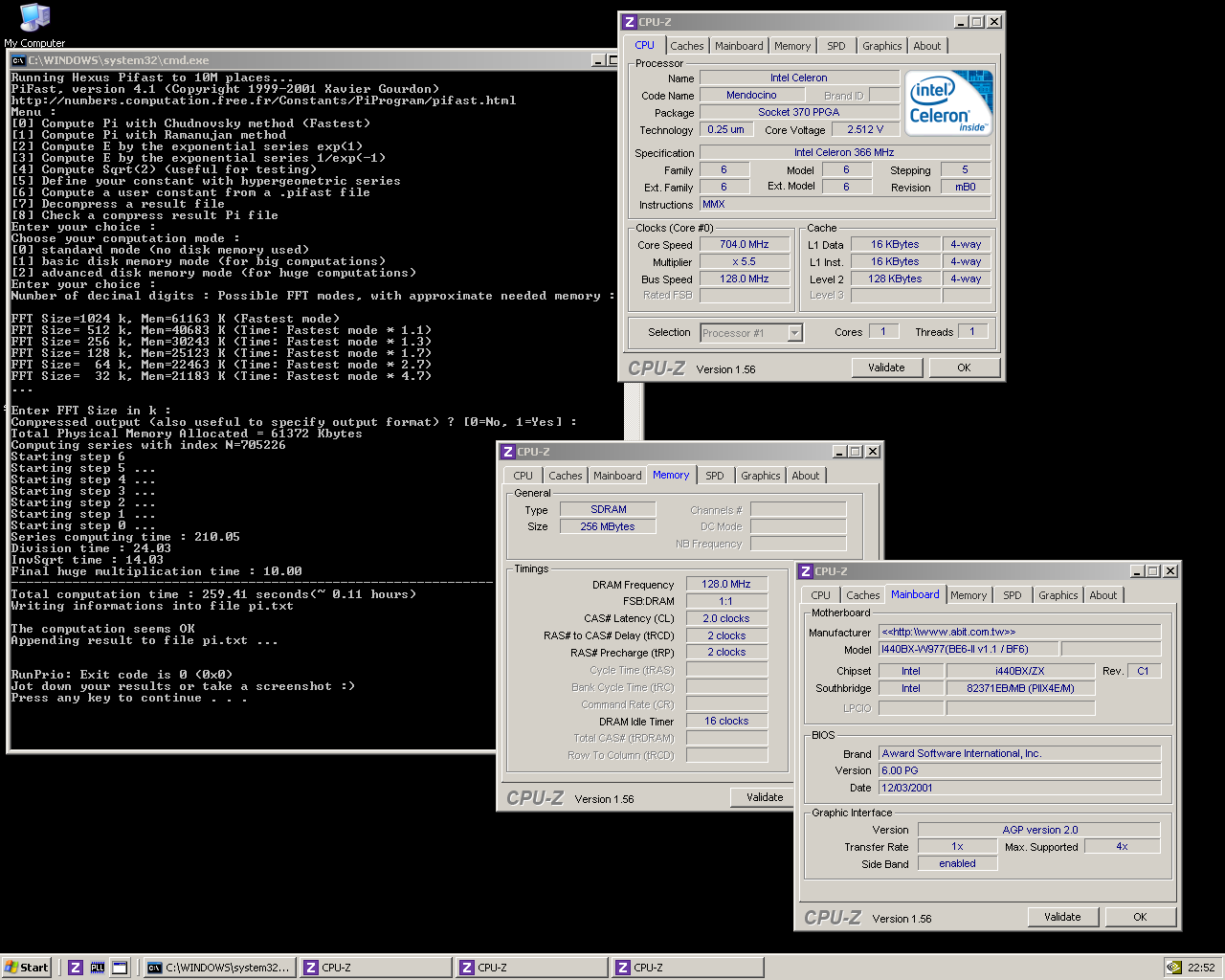Click the x 5.5 multiplier value

click(745, 262)
